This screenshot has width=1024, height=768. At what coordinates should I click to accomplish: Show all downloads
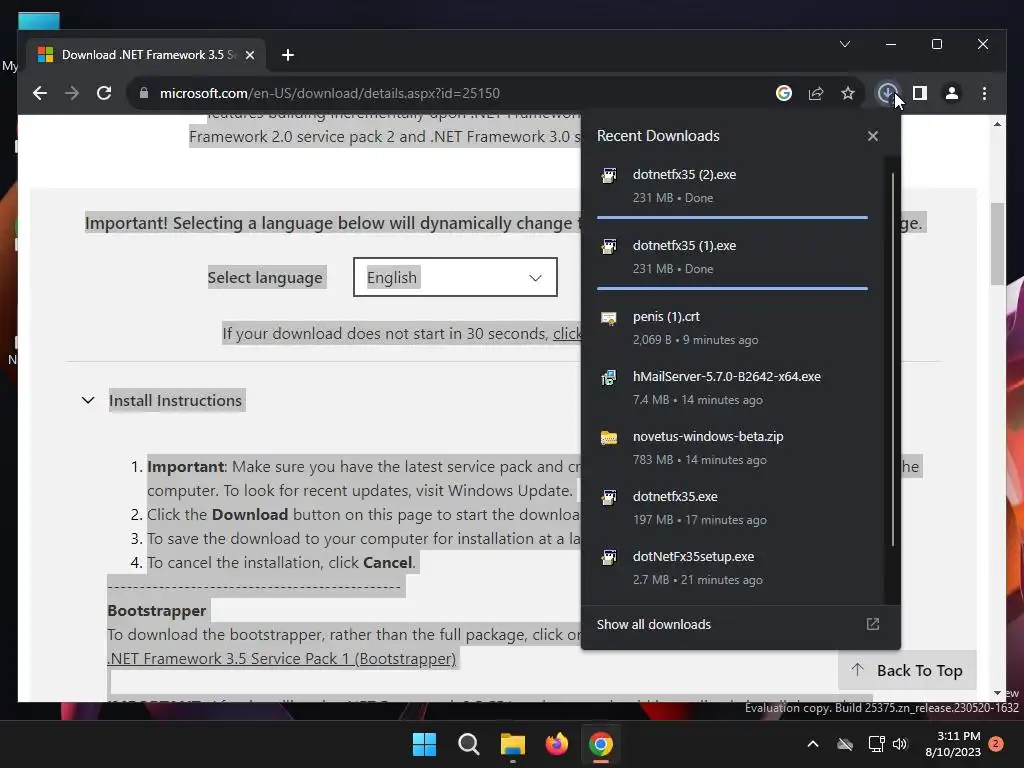[x=654, y=624]
